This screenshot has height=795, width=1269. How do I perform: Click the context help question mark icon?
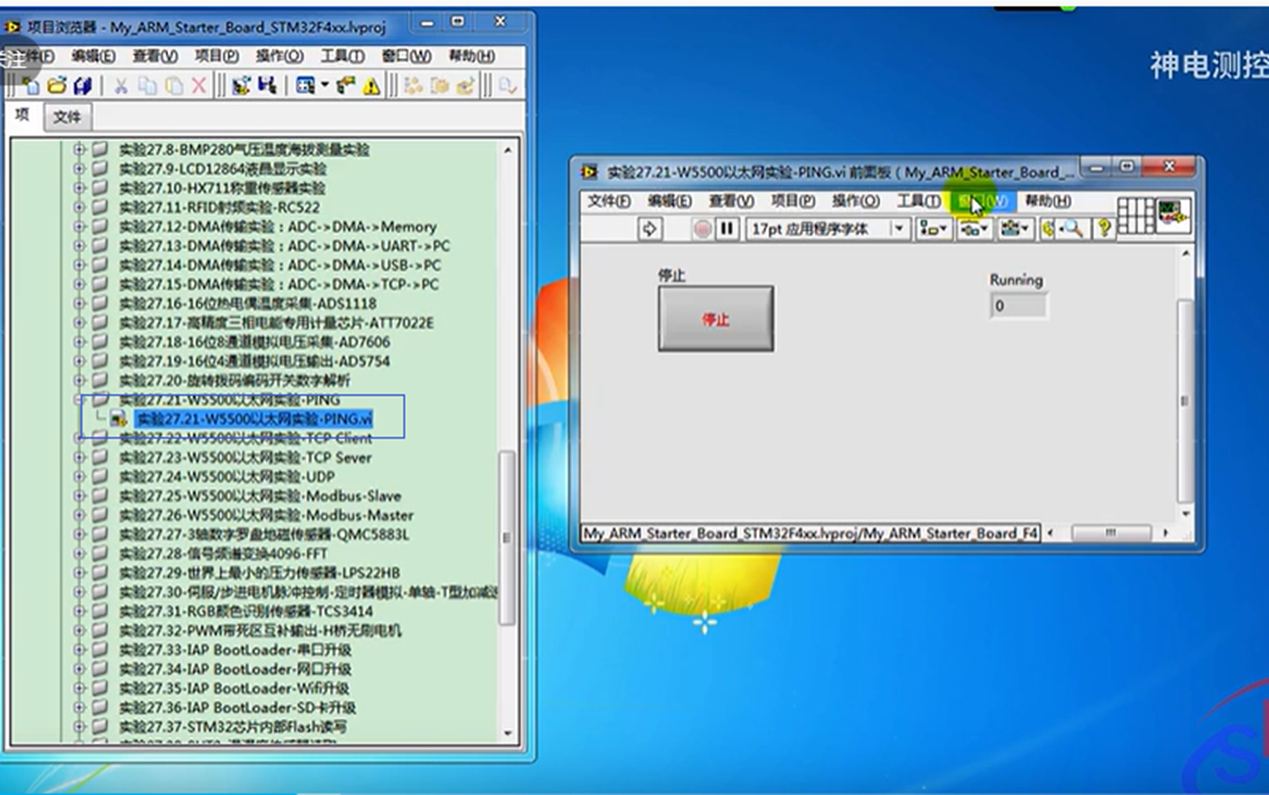pos(1104,229)
